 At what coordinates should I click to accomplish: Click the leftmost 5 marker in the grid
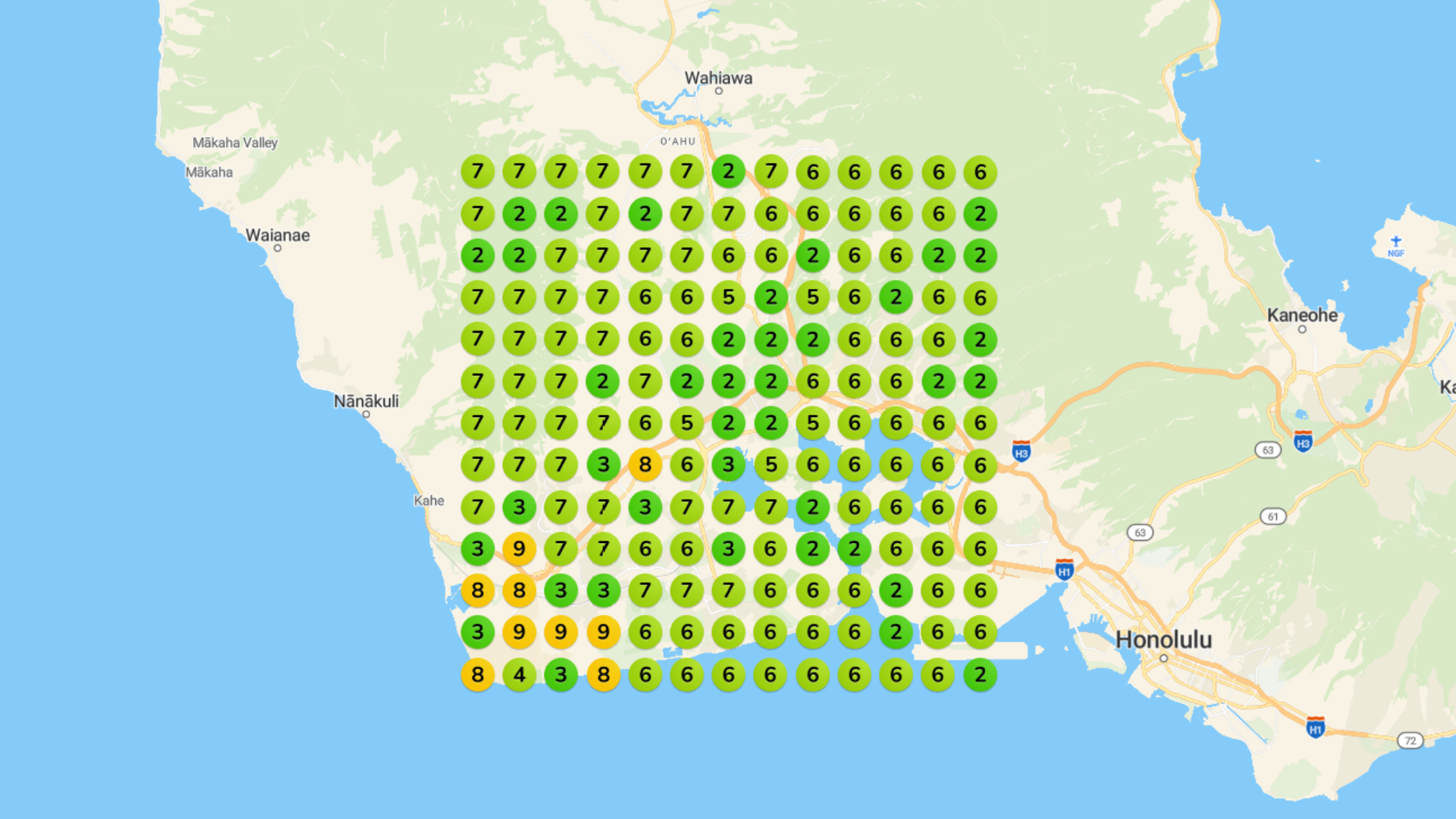tap(687, 423)
